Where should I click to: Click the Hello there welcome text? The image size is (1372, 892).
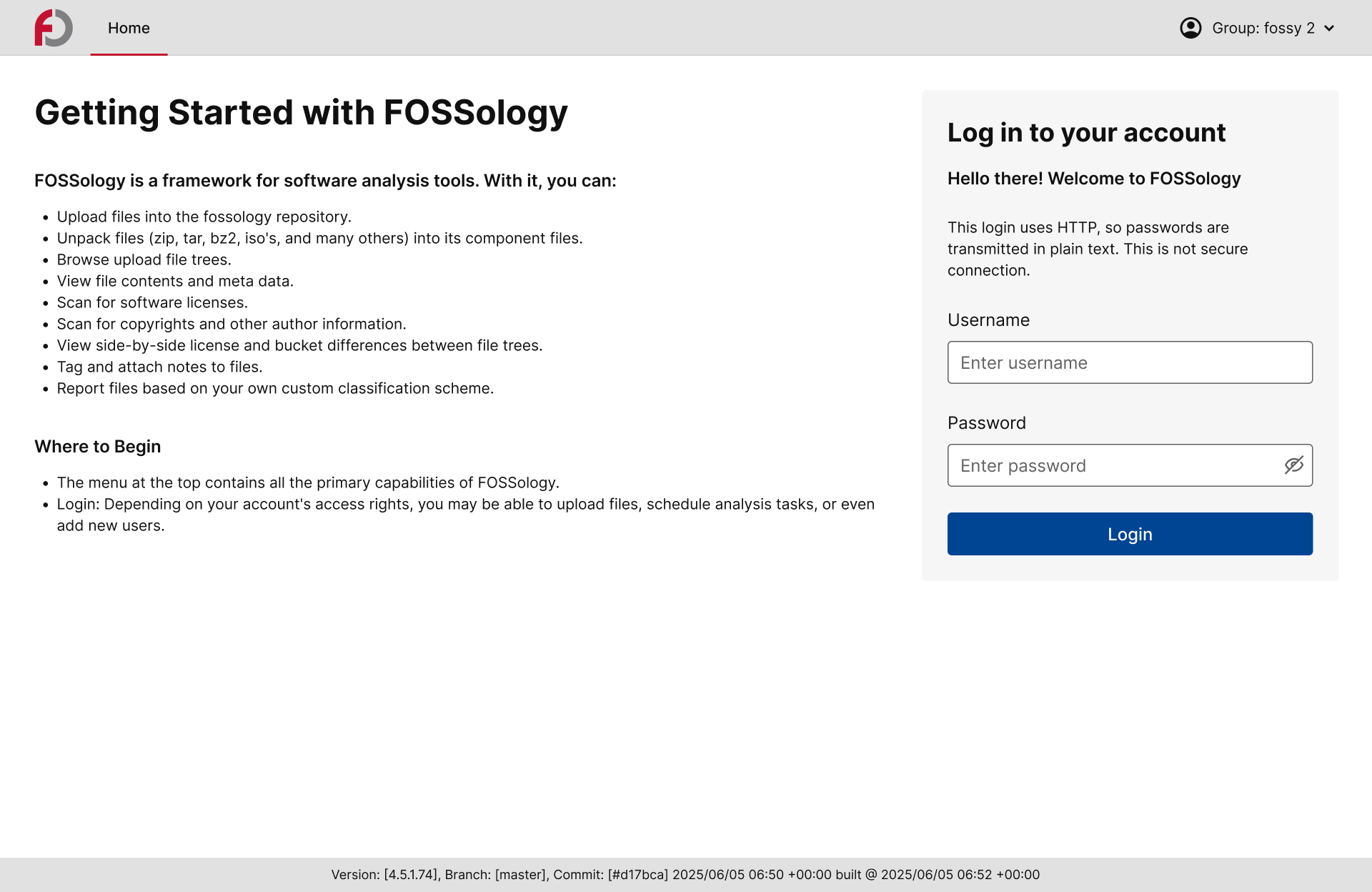1094,179
